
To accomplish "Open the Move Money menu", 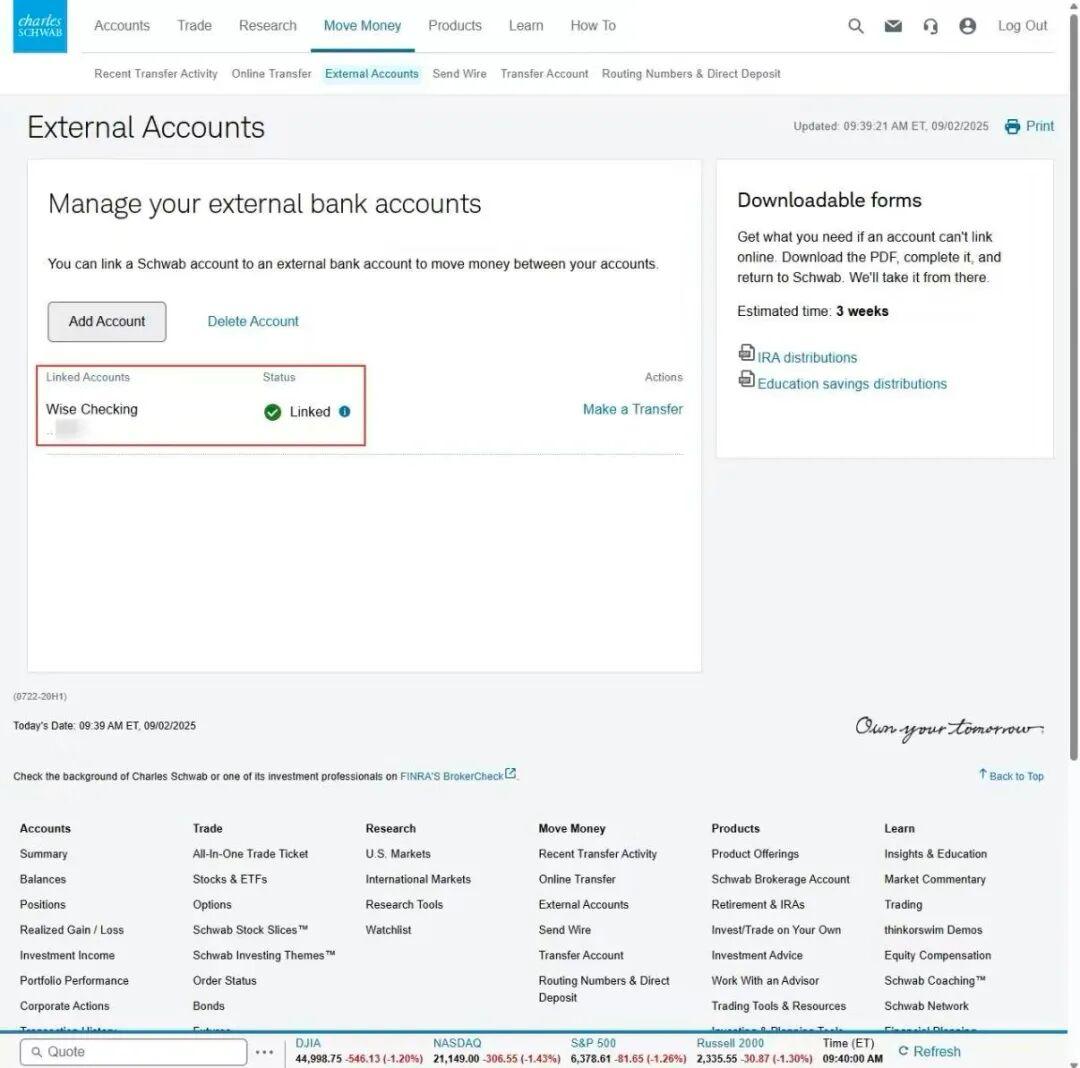I will click(x=362, y=25).
